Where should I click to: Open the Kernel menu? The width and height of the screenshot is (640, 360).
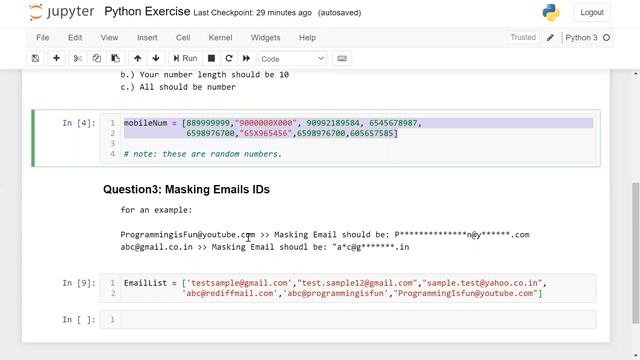(x=220, y=38)
